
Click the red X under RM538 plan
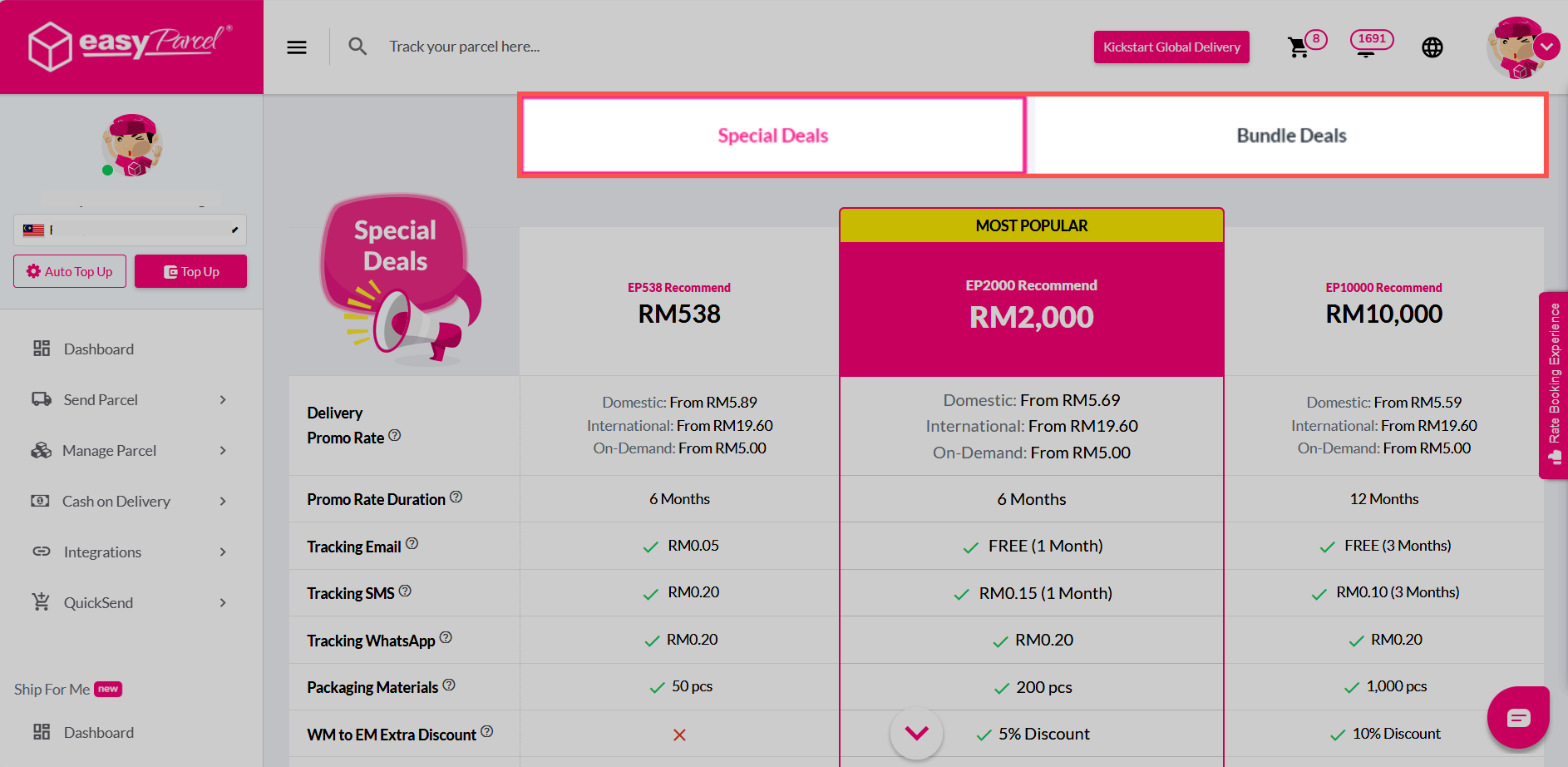(x=679, y=735)
